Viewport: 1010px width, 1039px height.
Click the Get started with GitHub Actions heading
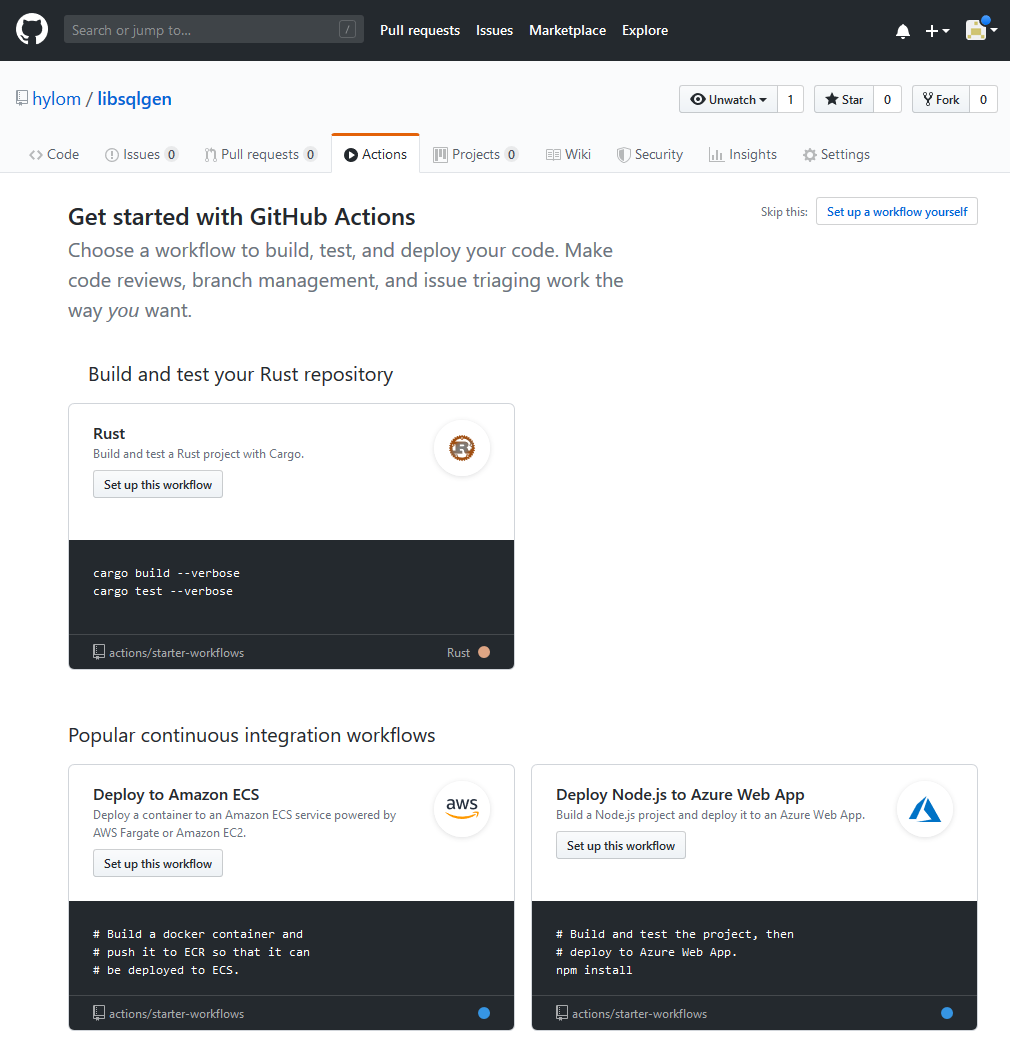[242, 217]
